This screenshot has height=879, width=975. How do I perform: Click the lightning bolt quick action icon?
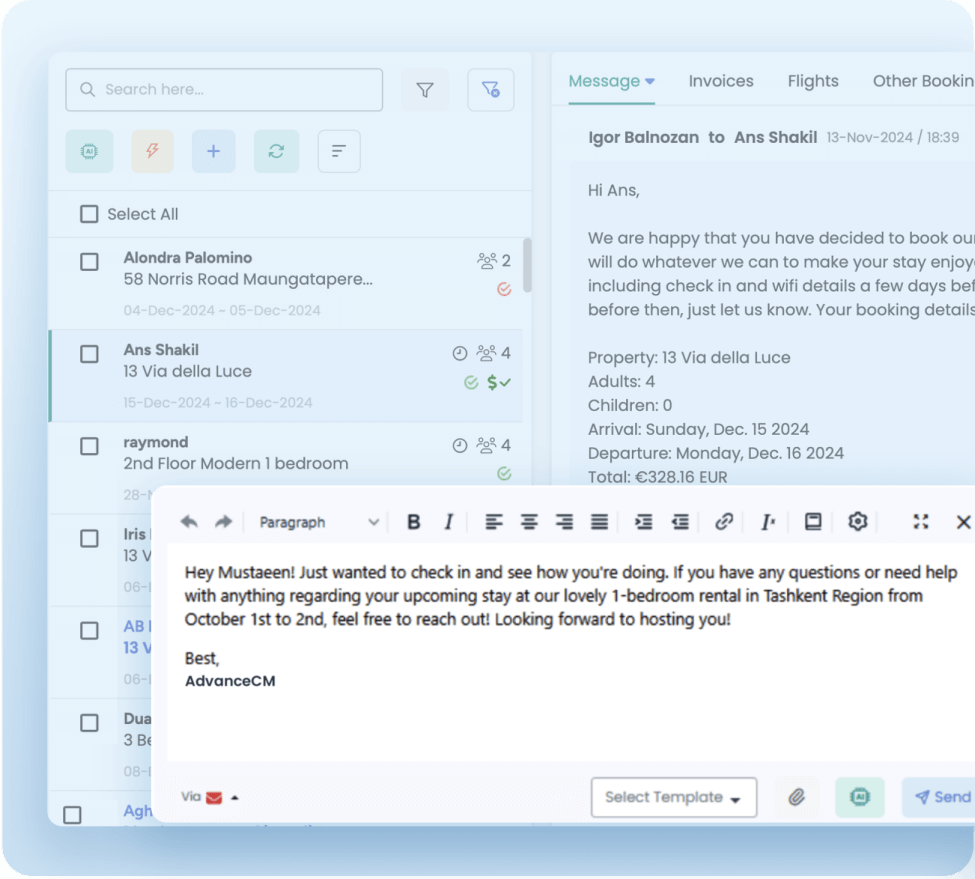[152, 151]
